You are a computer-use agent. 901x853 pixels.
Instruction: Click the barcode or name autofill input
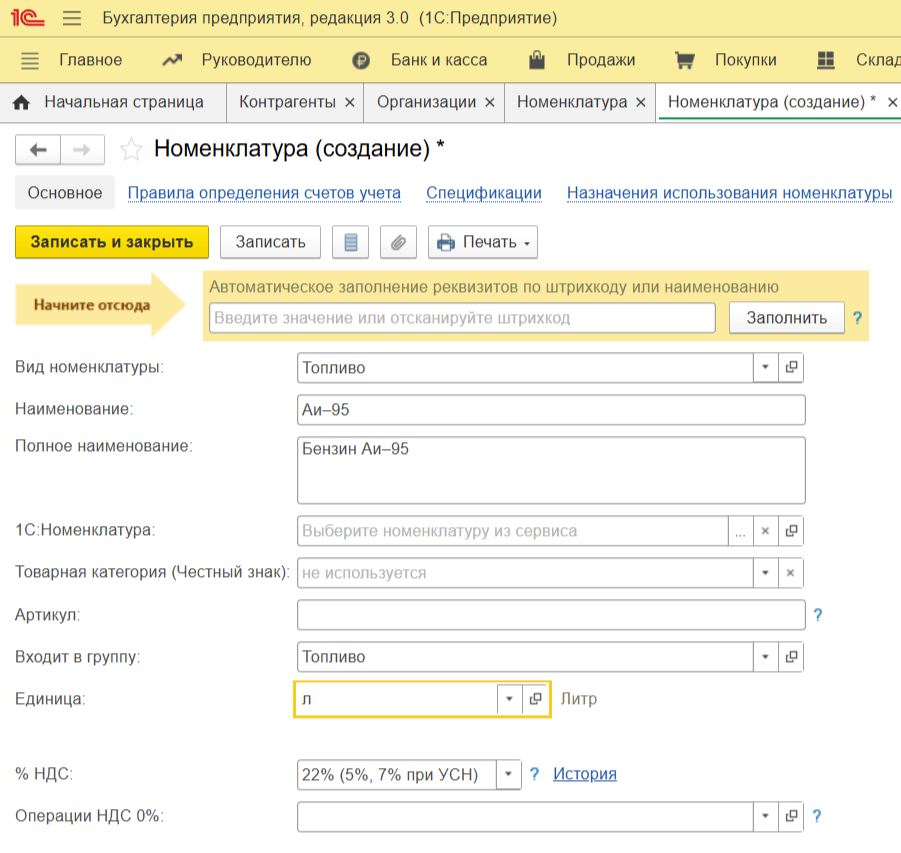(462, 318)
